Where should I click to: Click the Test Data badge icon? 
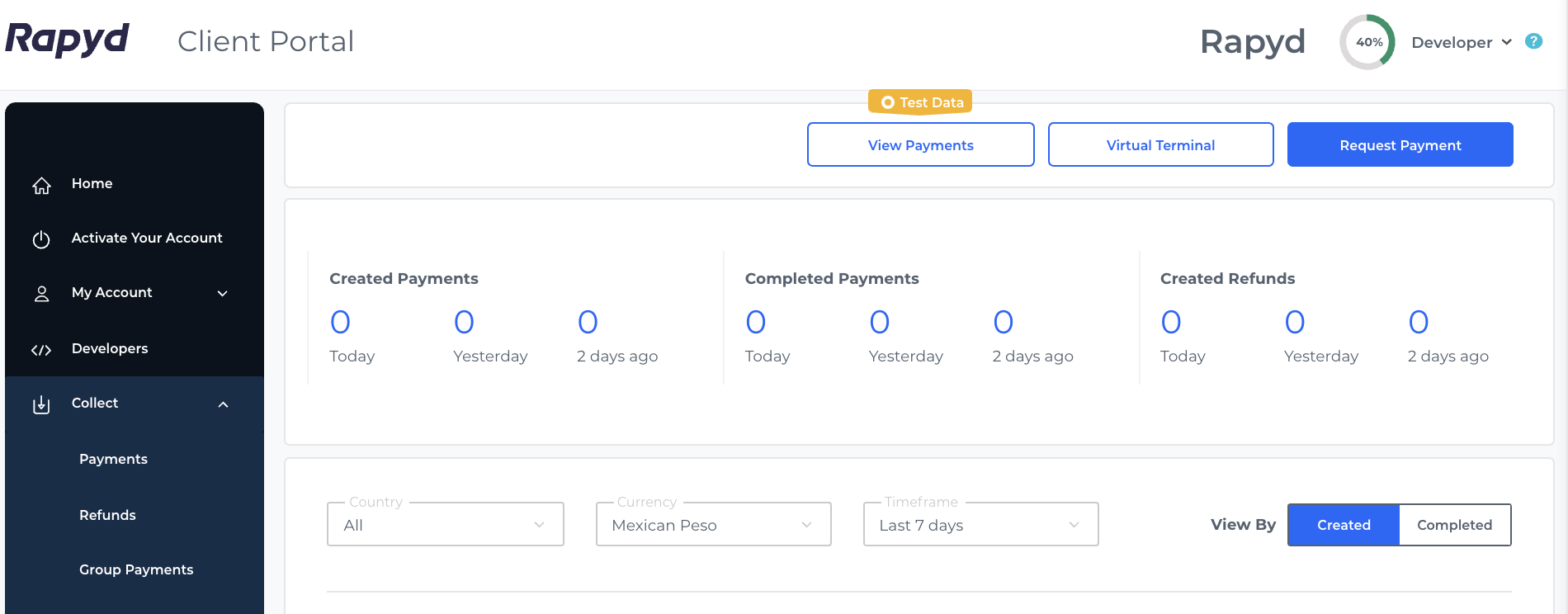click(888, 102)
